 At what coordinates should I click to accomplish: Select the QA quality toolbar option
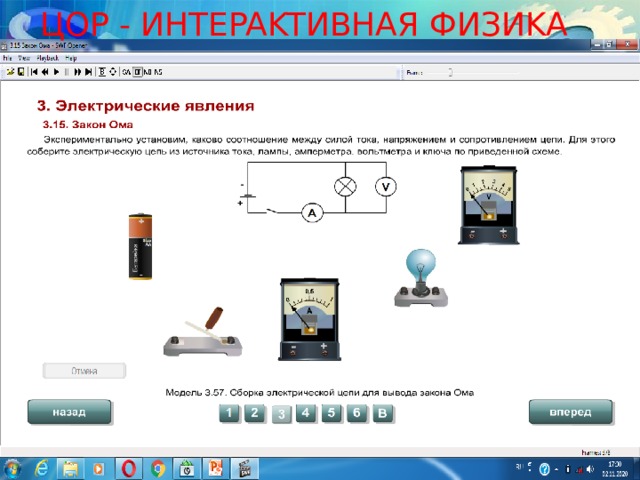point(127,72)
